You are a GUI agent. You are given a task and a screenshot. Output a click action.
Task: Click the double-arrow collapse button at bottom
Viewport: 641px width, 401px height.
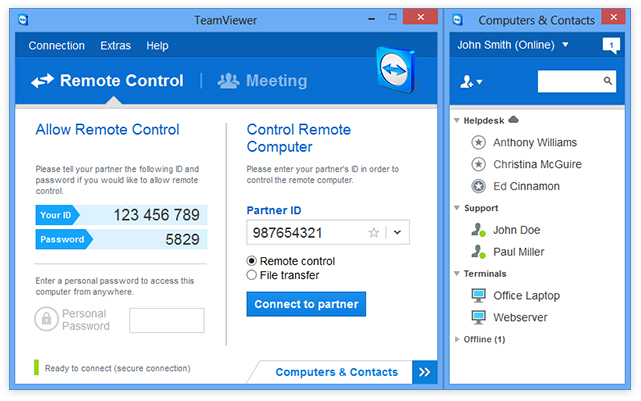(424, 372)
